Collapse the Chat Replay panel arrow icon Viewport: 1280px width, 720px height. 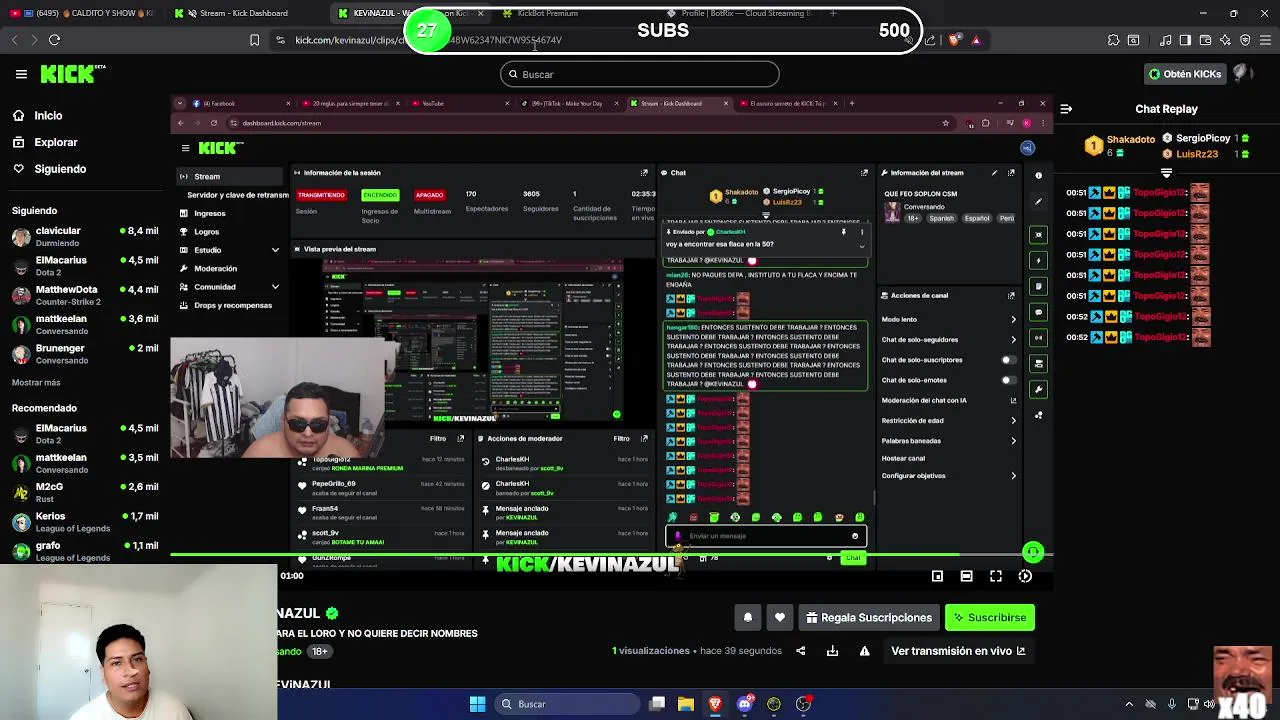(x=1066, y=109)
